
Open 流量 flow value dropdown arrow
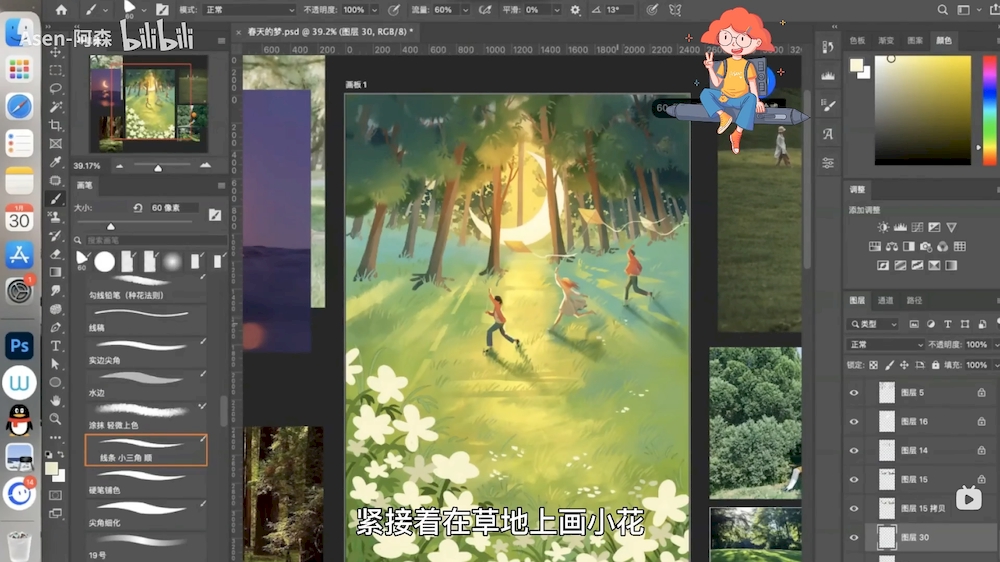pos(465,10)
